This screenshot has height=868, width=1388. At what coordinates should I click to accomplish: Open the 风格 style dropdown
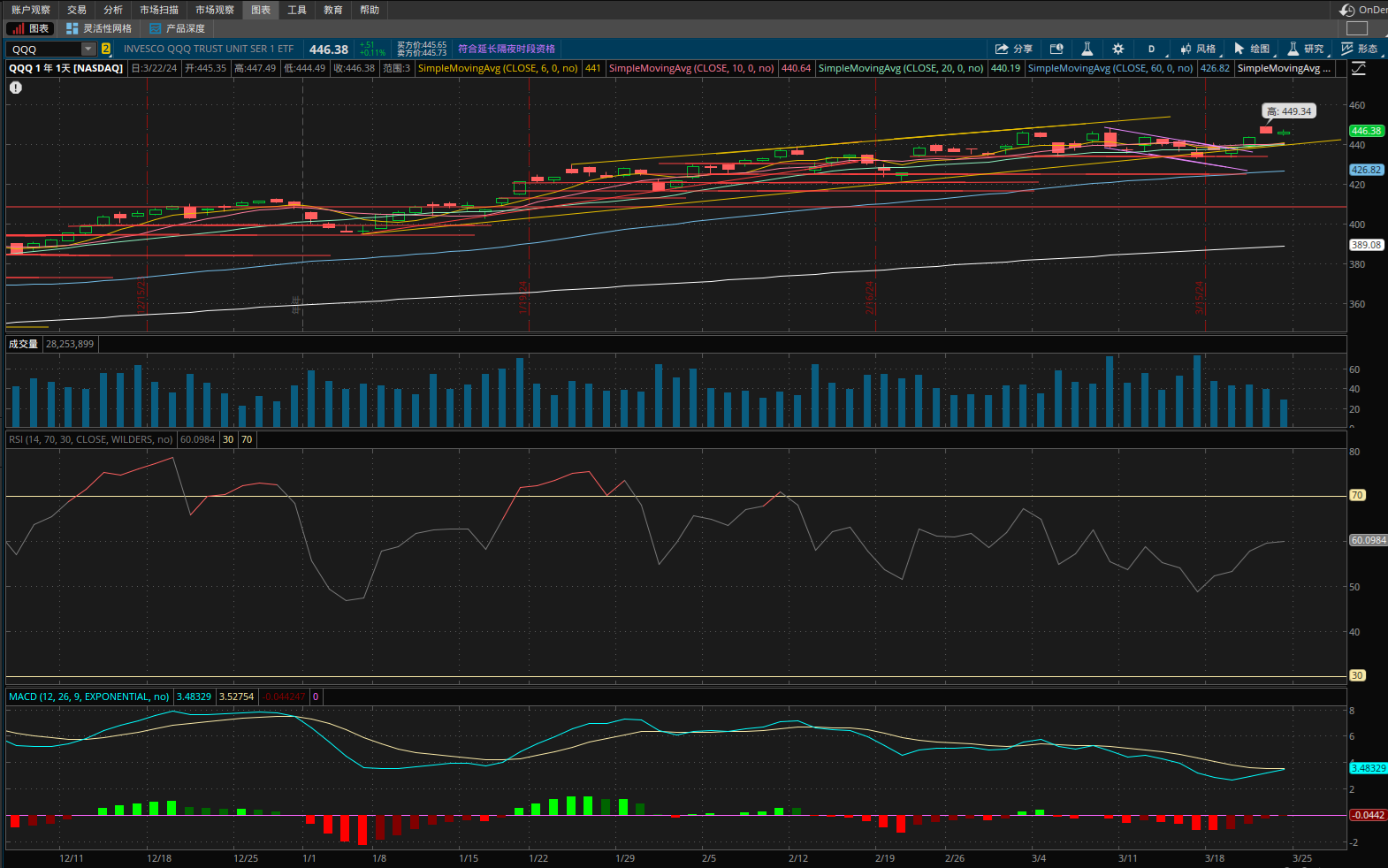pyautogui.click(x=1199, y=49)
